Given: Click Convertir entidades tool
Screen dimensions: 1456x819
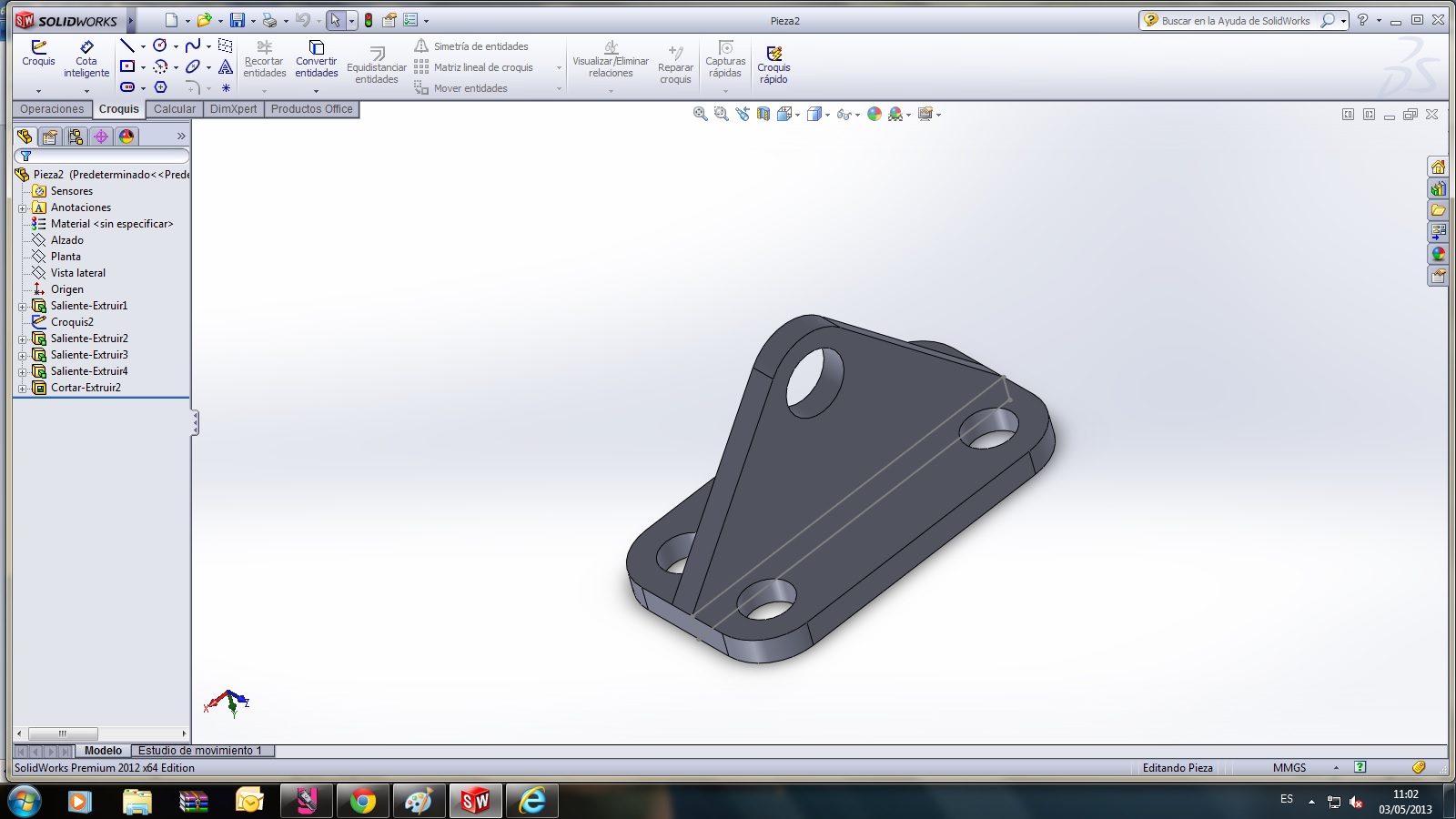Looking at the screenshot, I should [316, 58].
